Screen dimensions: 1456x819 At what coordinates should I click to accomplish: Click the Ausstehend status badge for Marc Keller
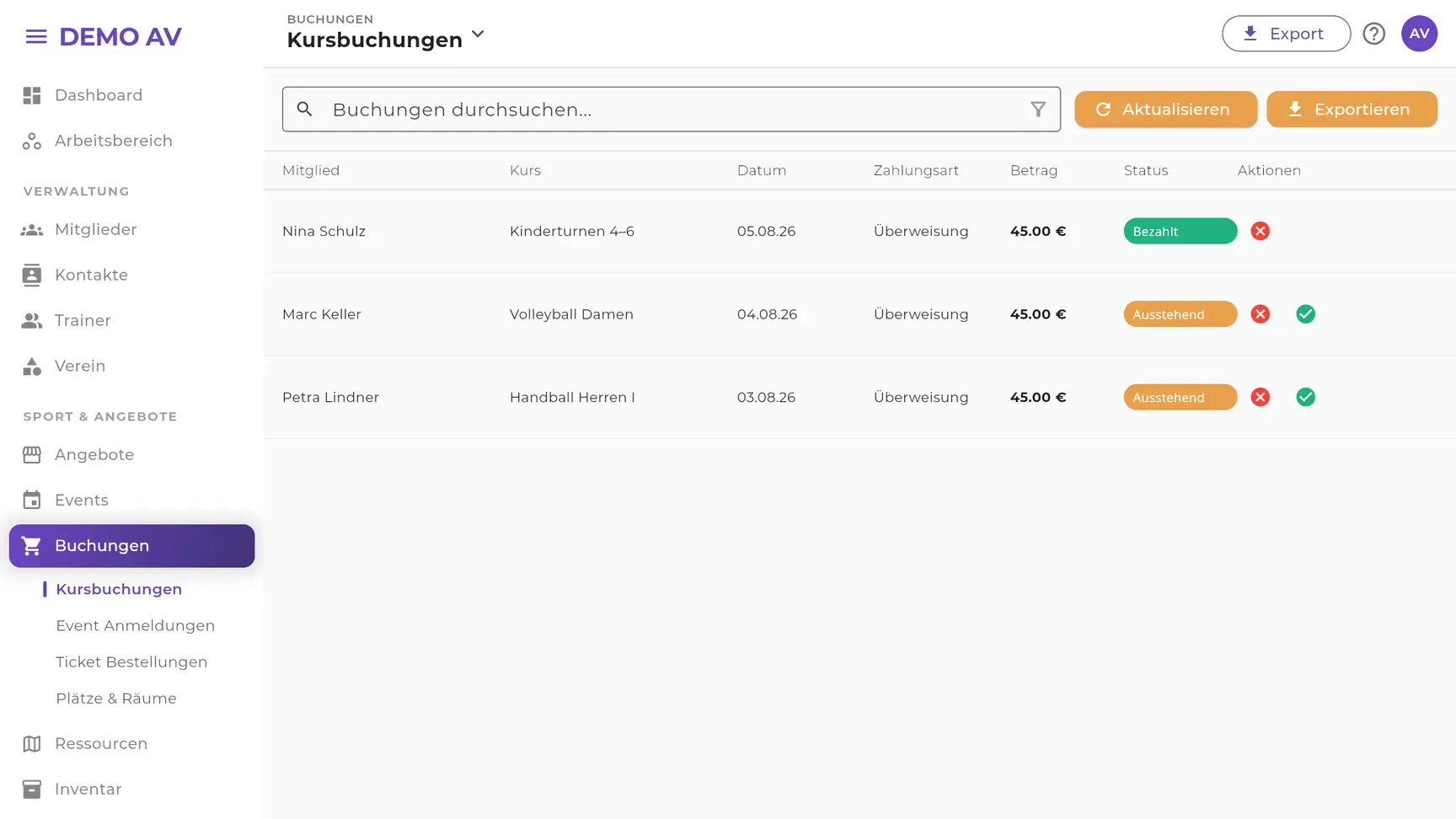[1180, 314]
